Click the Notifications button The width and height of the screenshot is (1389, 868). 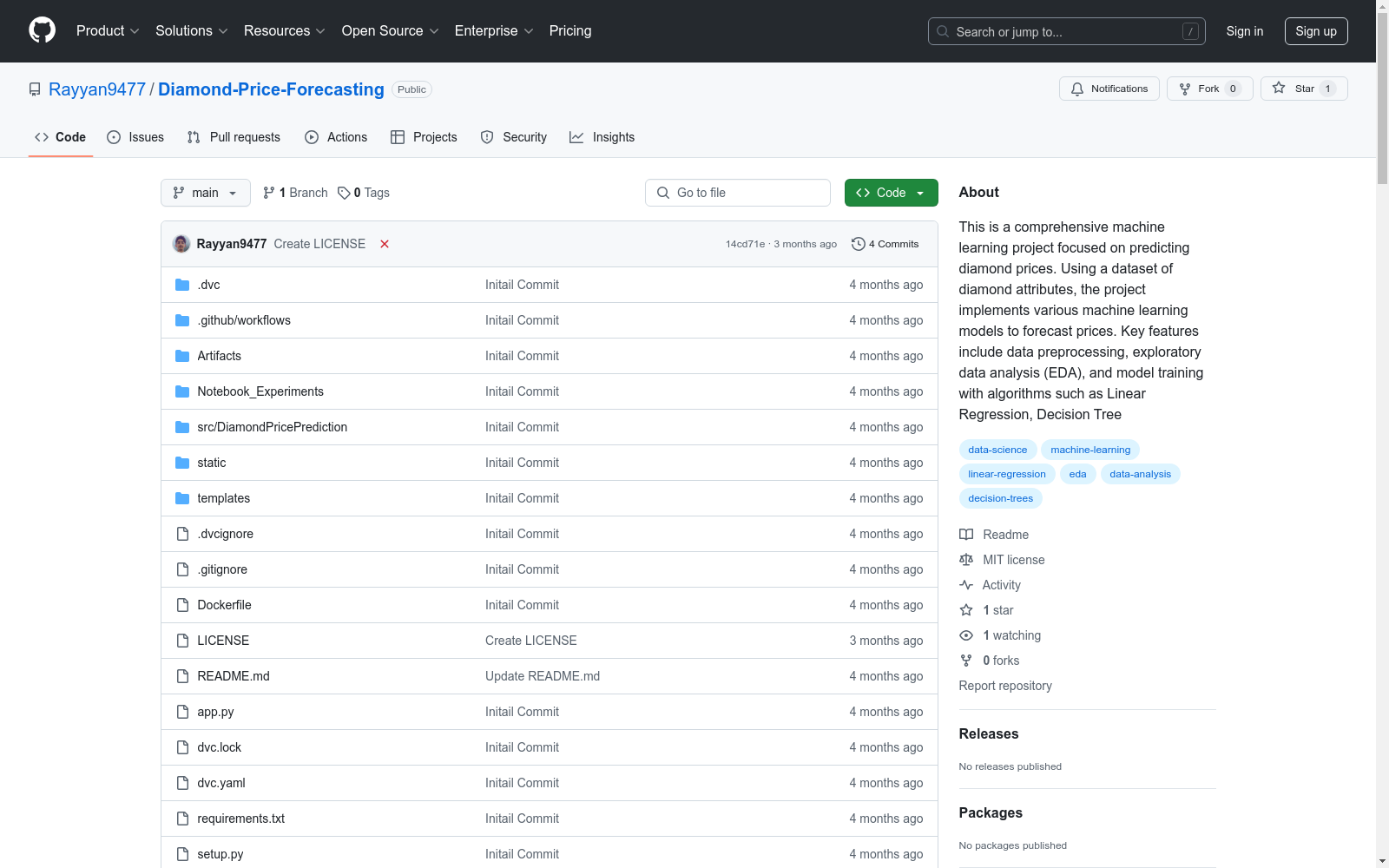[x=1109, y=89]
